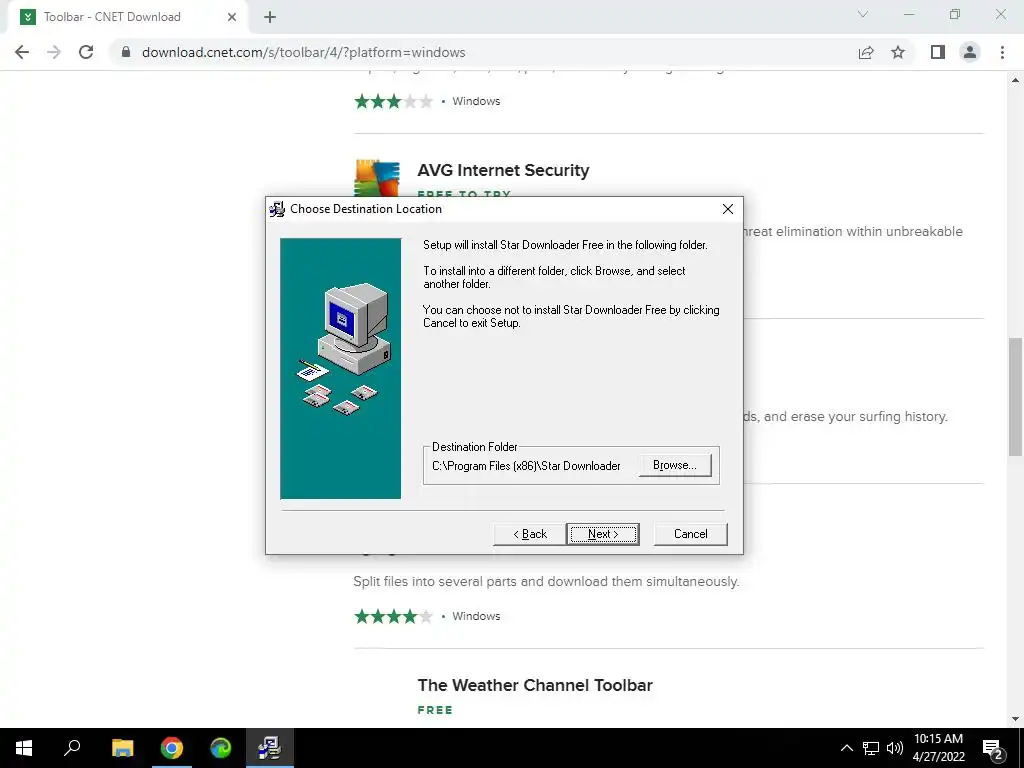Close the Choose Destination Location dialog
The width and height of the screenshot is (1024, 768).
coord(728,209)
